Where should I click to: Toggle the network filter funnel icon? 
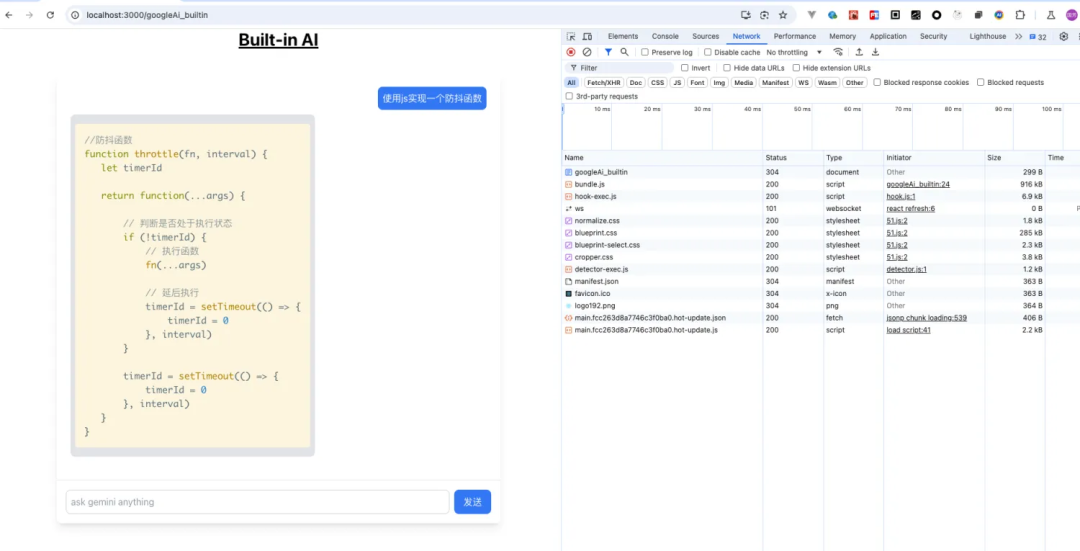[608, 52]
